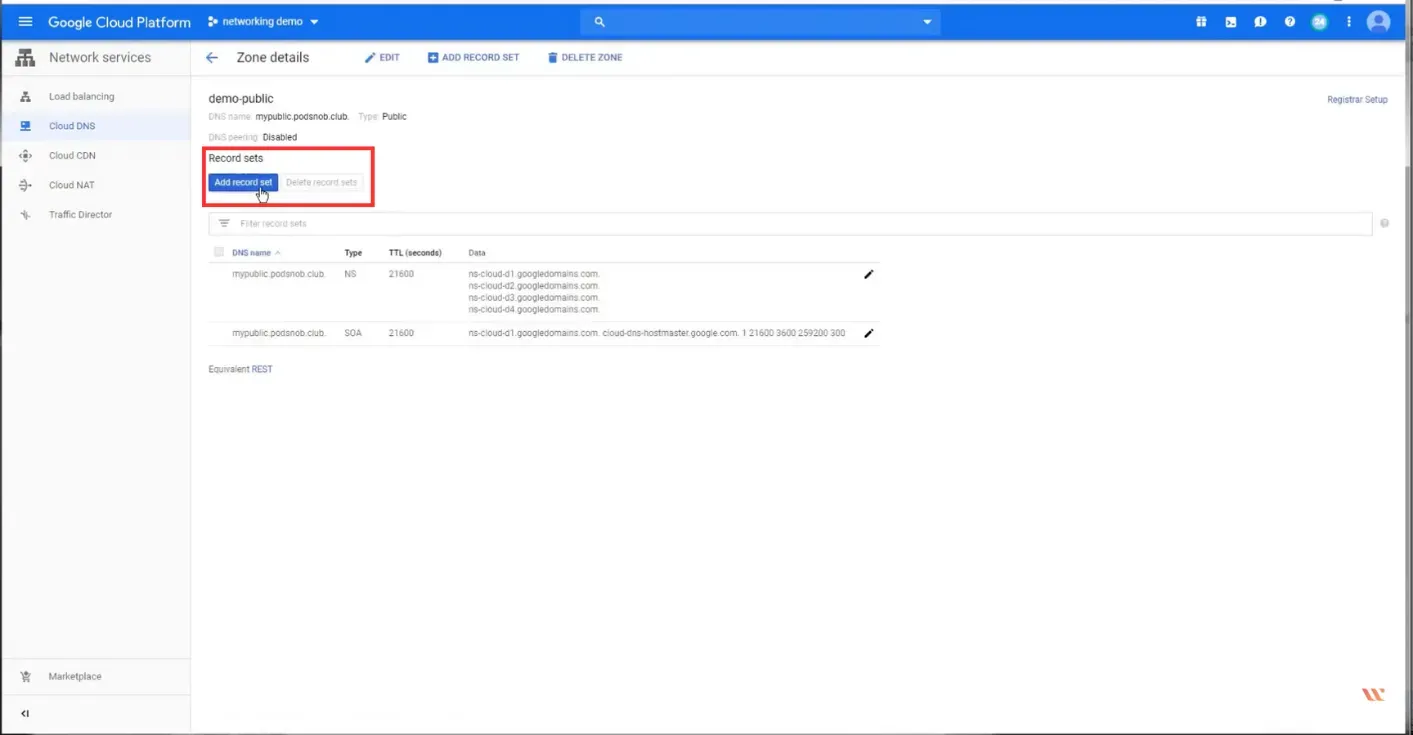Open the networking demo project selector
Image resolution: width=1413 pixels, height=735 pixels.
(264, 22)
